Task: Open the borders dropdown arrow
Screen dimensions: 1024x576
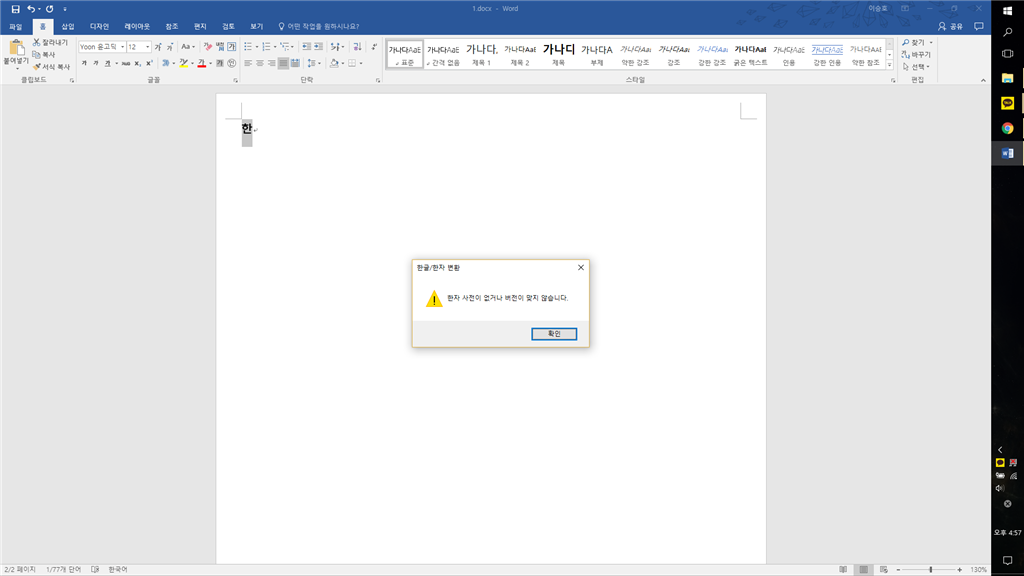Action: click(361, 63)
